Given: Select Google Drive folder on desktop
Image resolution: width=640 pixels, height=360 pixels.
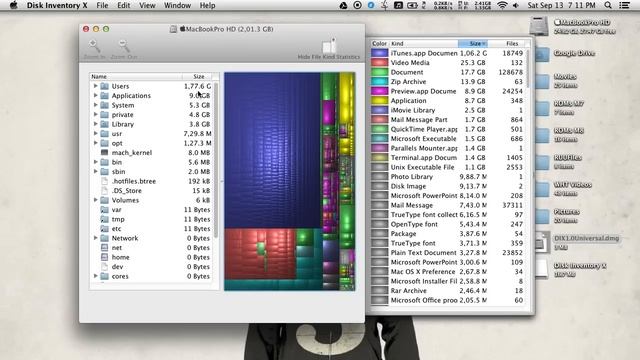Looking at the screenshot, I should click(x=542, y=54).
